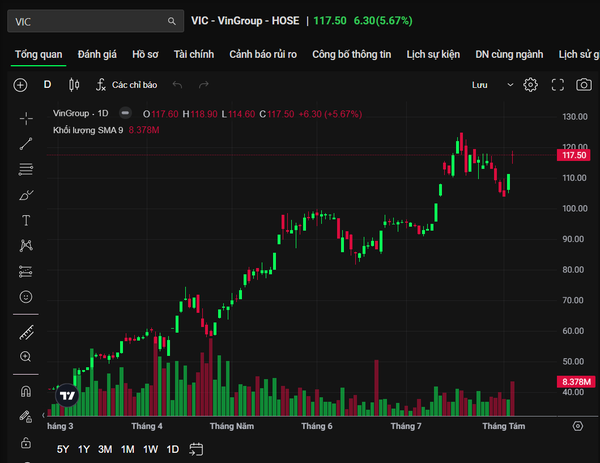Click the header price 117.50 text
Screen dimensions: 600x463
coord(330,21)
